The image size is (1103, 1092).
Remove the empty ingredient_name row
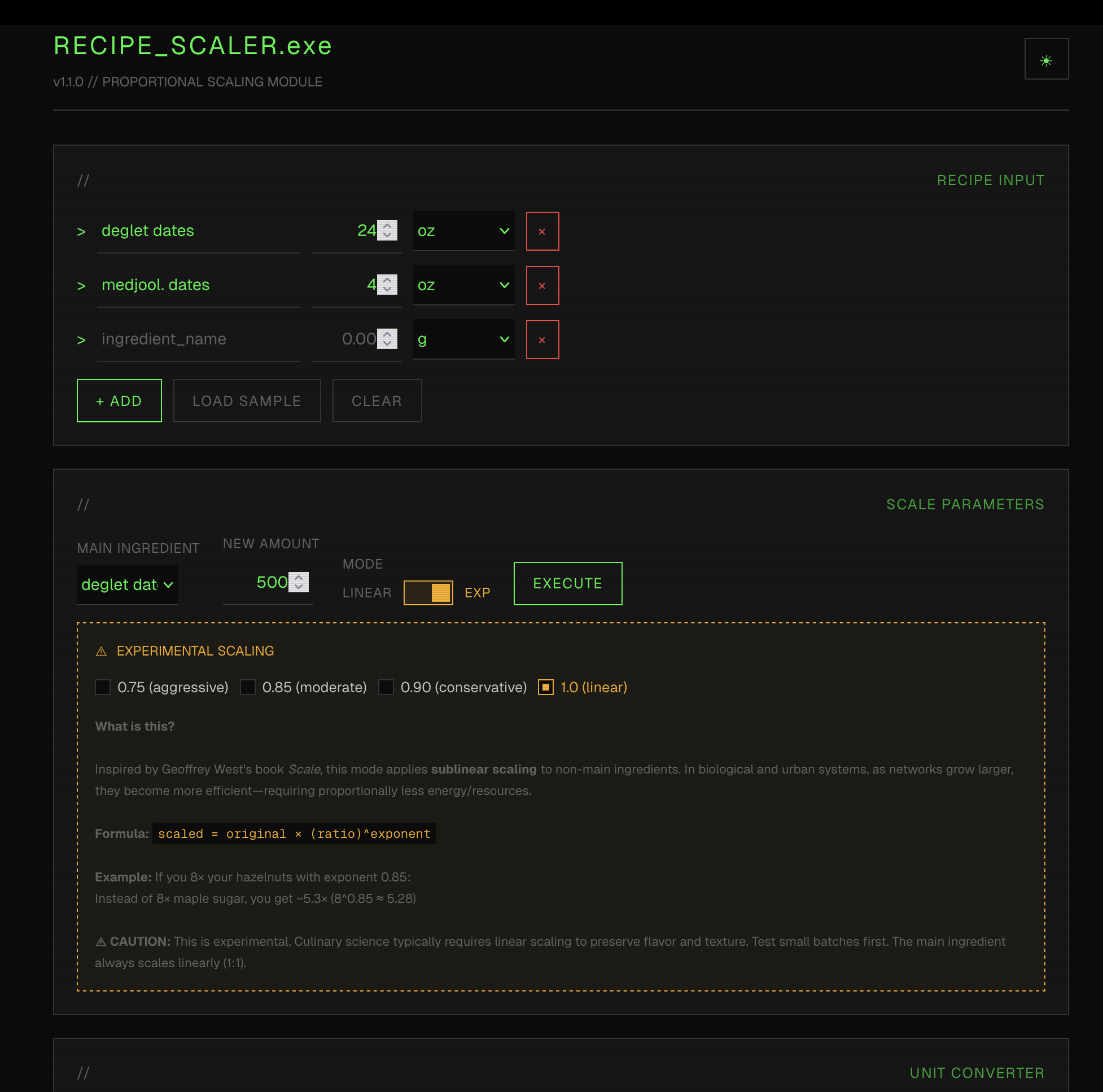542,340
